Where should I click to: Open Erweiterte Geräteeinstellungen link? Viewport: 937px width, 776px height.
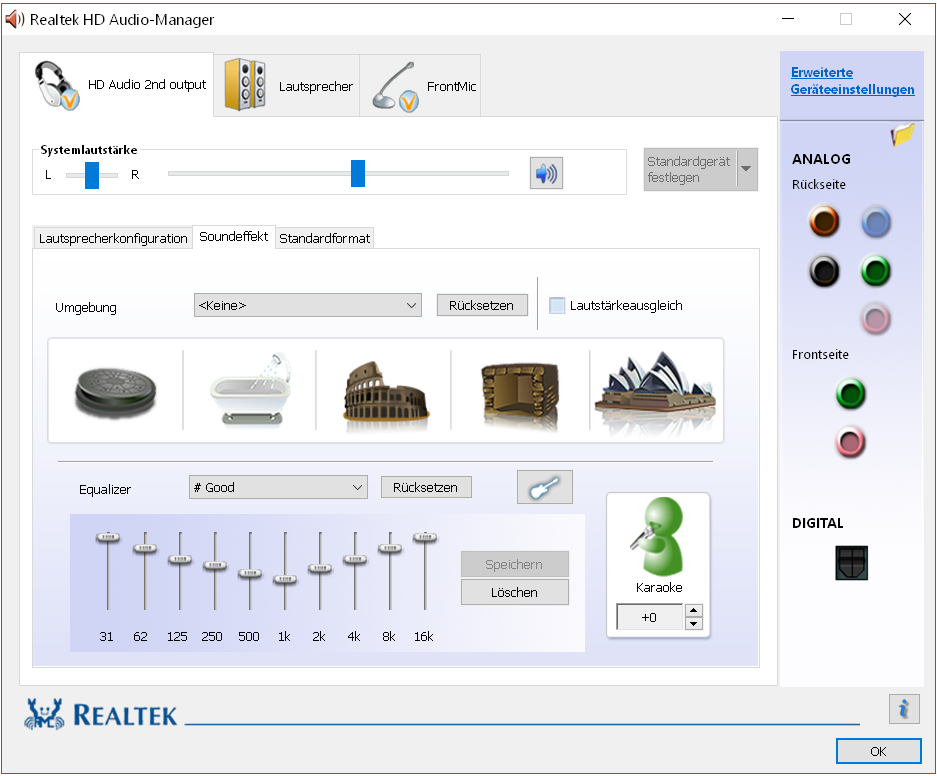pyautogui.click(x=852, y=81)
